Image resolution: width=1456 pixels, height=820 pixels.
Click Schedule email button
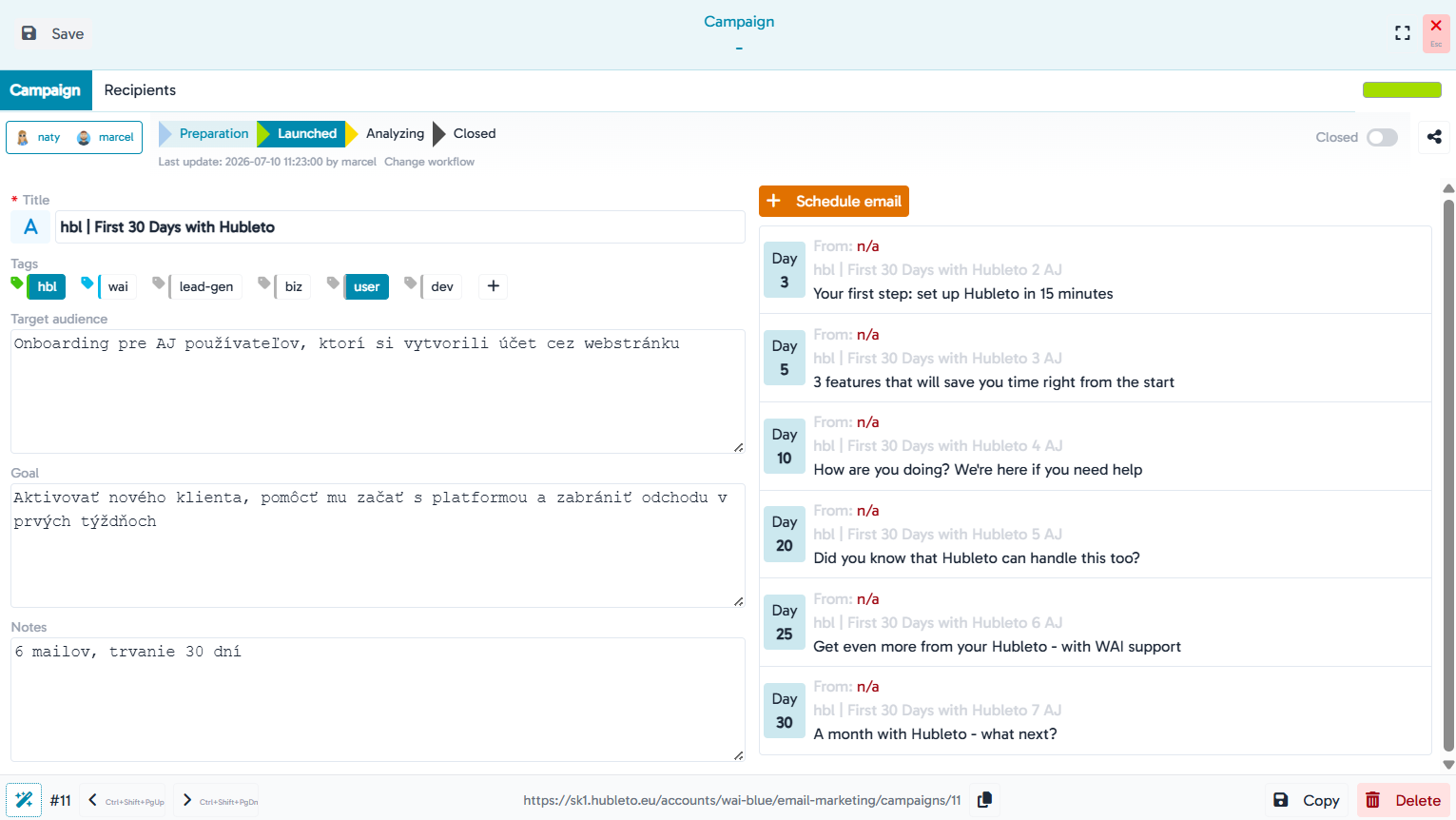point(834,201)
